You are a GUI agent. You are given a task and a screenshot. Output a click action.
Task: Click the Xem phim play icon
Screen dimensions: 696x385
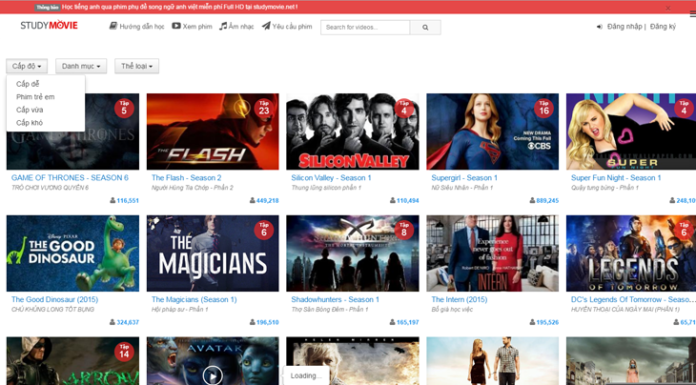(x=176, y=26)
